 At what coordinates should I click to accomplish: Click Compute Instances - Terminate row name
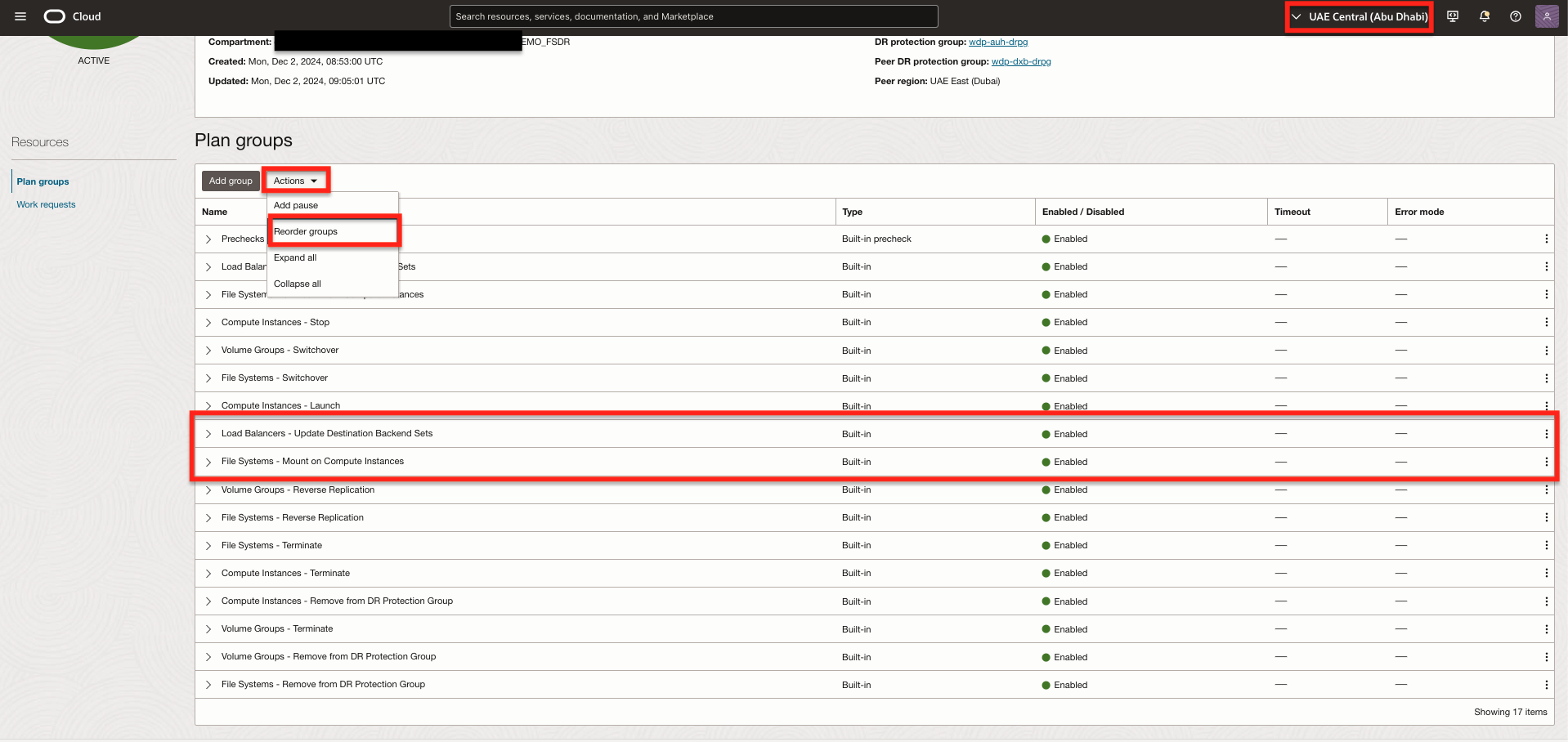pos(285,573)
